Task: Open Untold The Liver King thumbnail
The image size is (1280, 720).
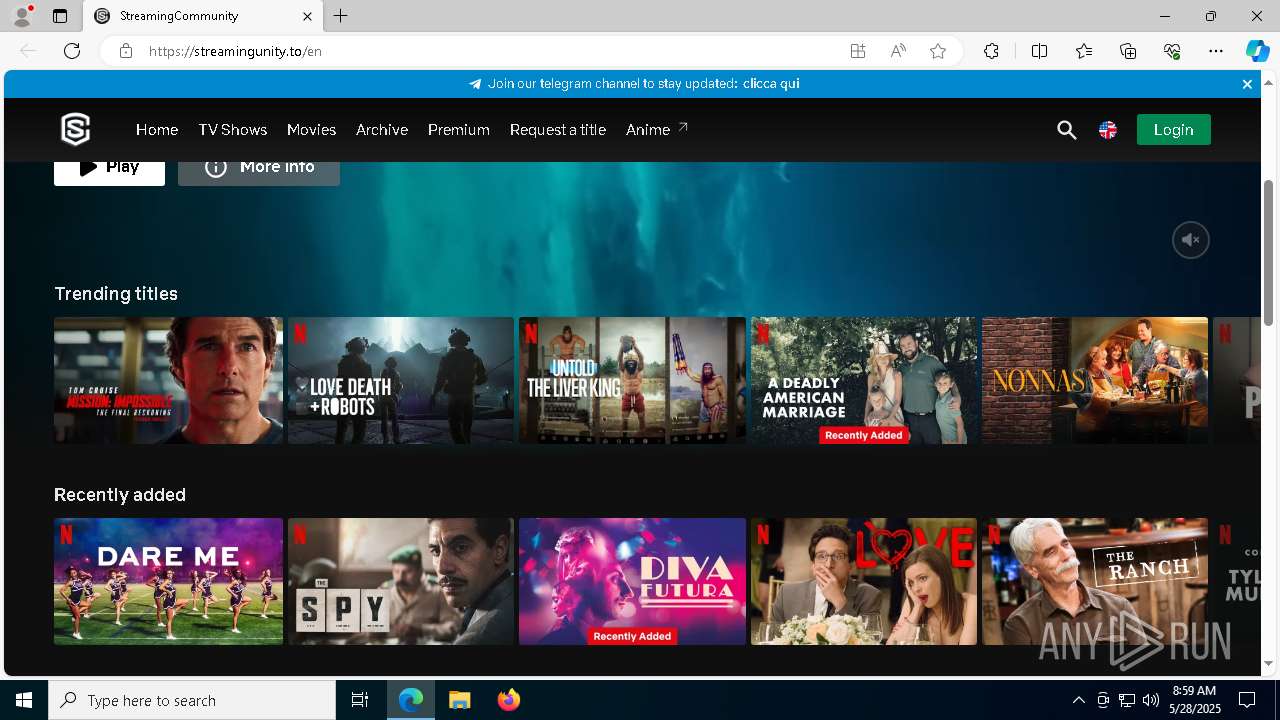Action: click(632, 380)
